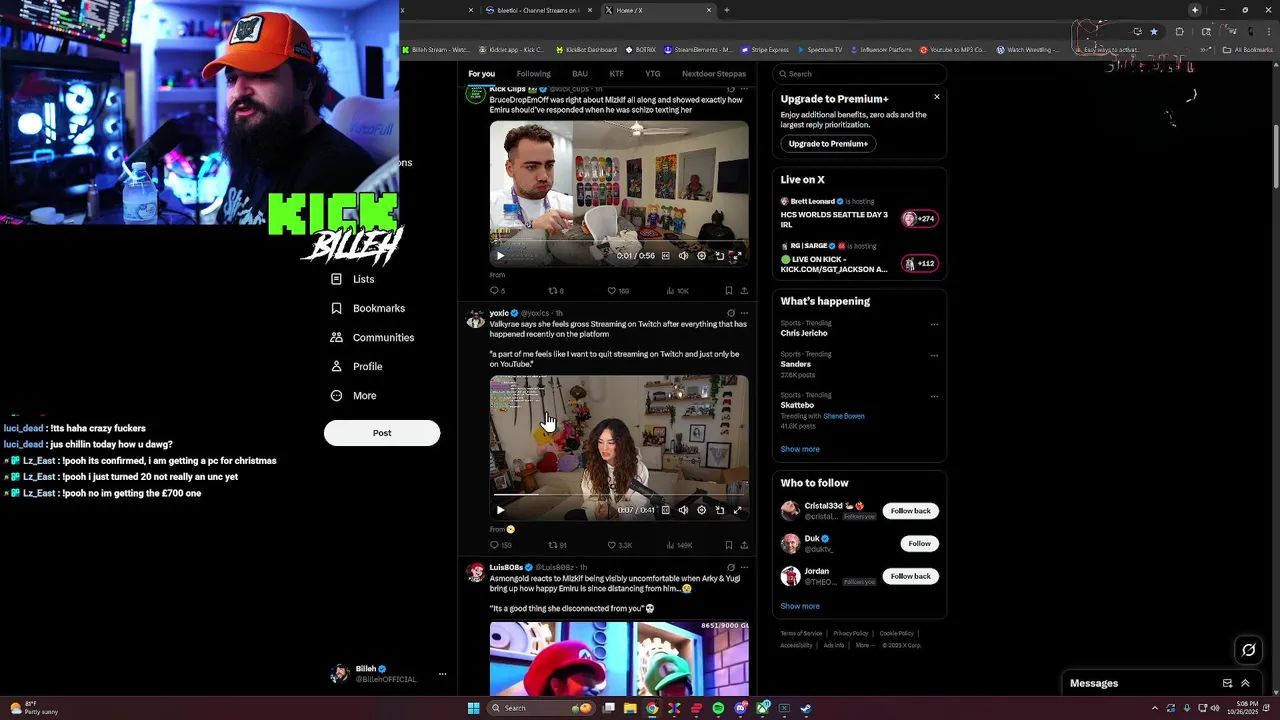Enter fullscreen on Valkyrae video
1280x720 pixels.
point(737,510)
